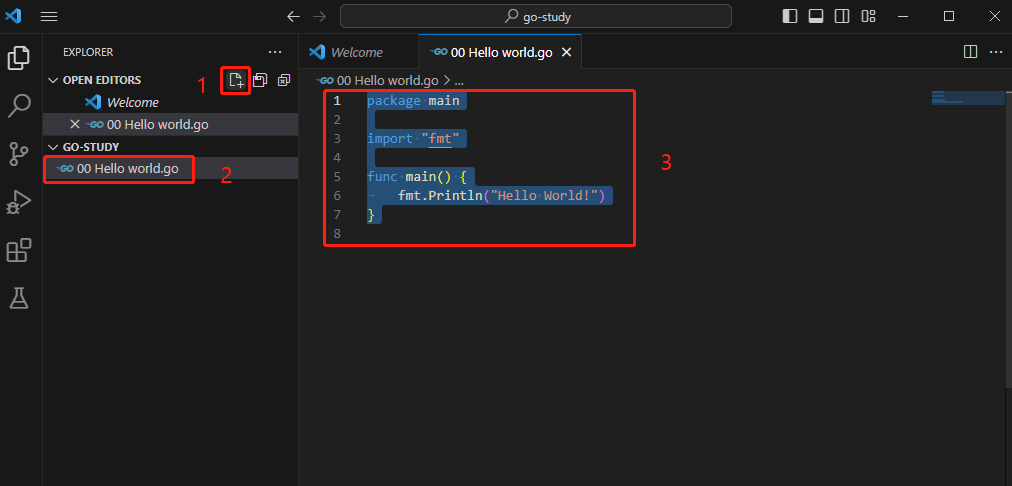The width and height of the screenshot is (1012, 486).
Task: Click the EXPLORER panel title
Action: pos(88,52)
